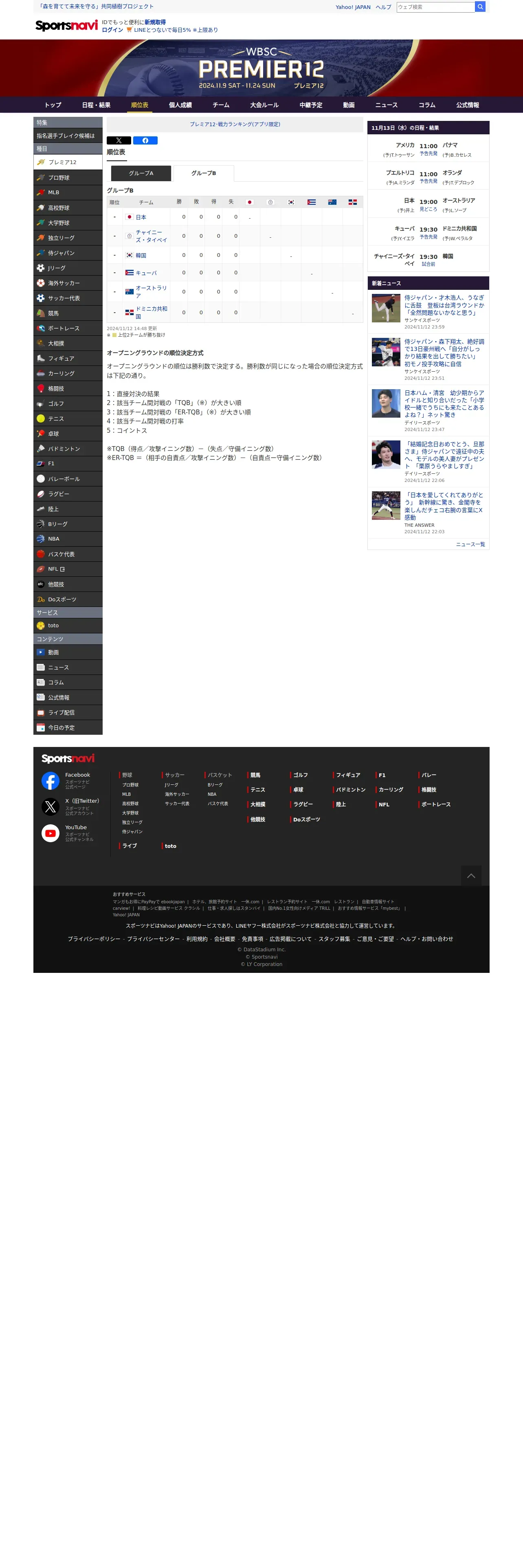The width and height of the screenshot is (523, 1568).
Task: Open テニス sidebar item
Action: click(68, 419)
